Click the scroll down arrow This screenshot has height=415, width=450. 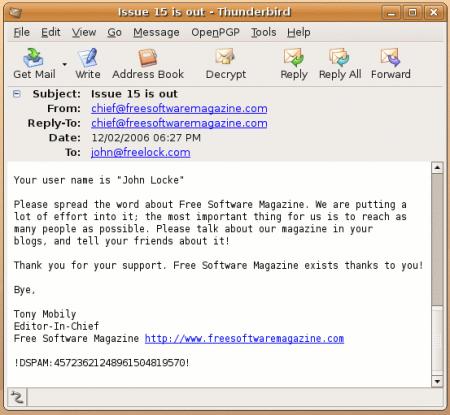click(x=437, y=381)
